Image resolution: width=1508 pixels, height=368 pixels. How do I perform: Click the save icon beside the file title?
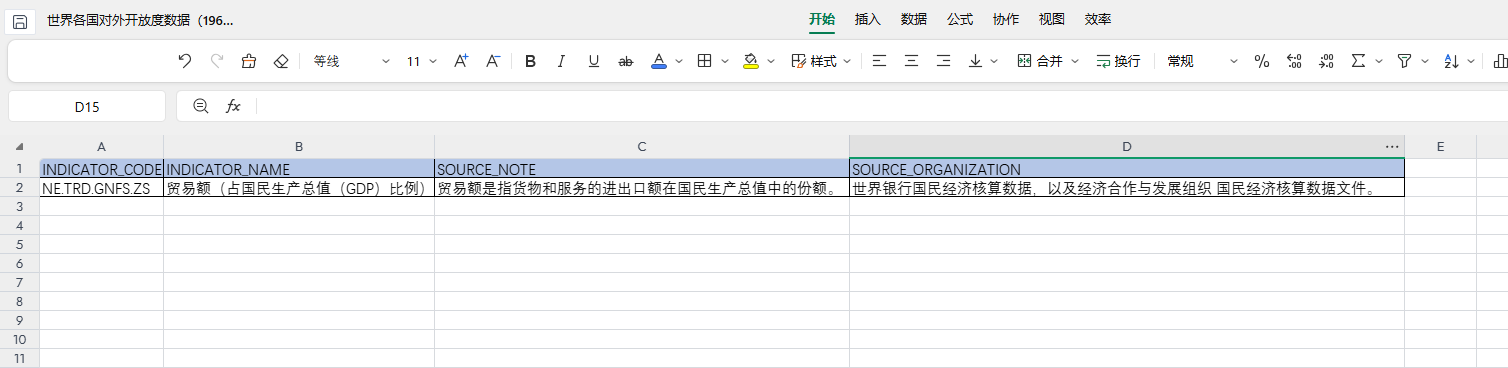click(x=19, y=20)
